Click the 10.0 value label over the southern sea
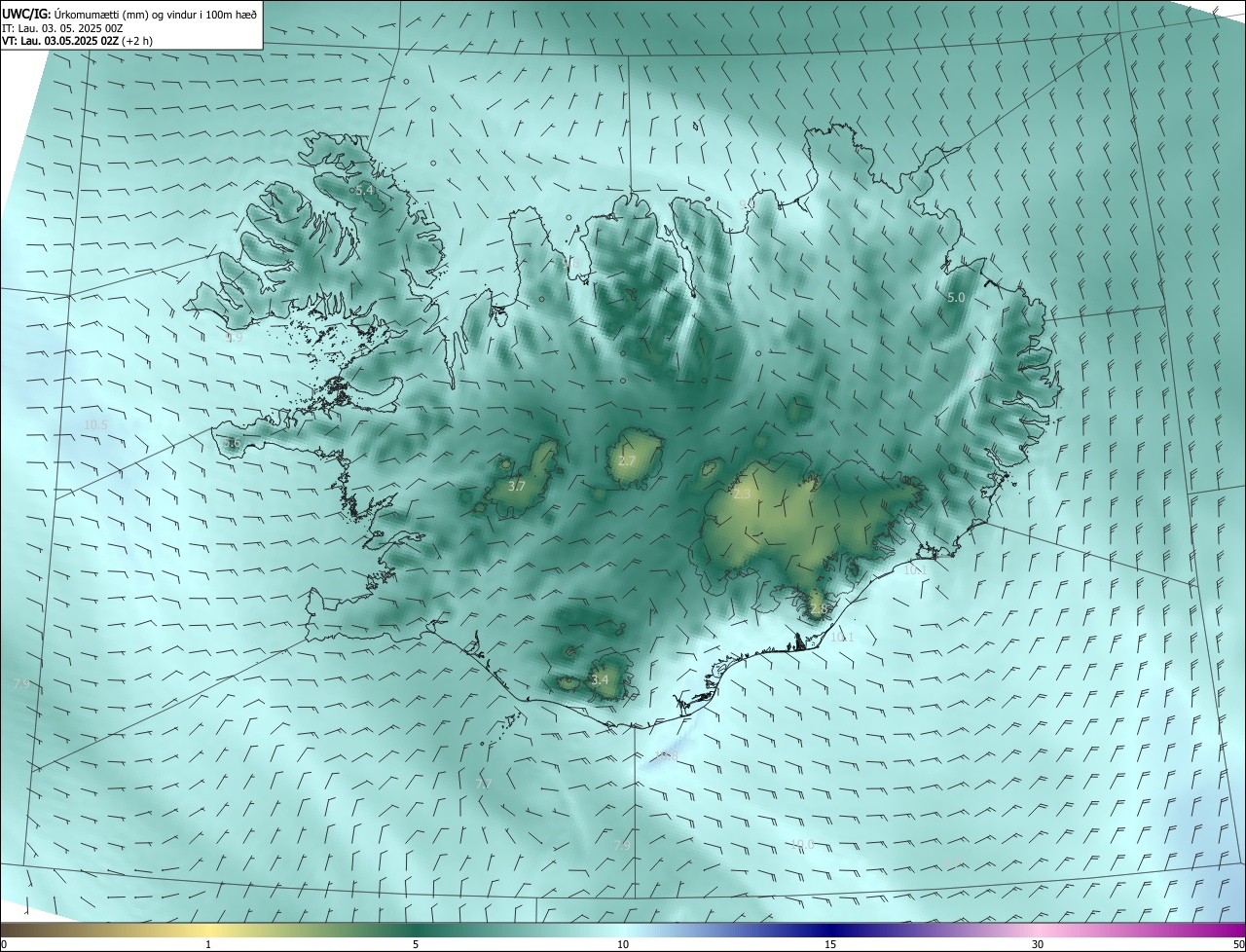Image resolution: width=1246 pixels, height=952 pixels. [802, 844]
